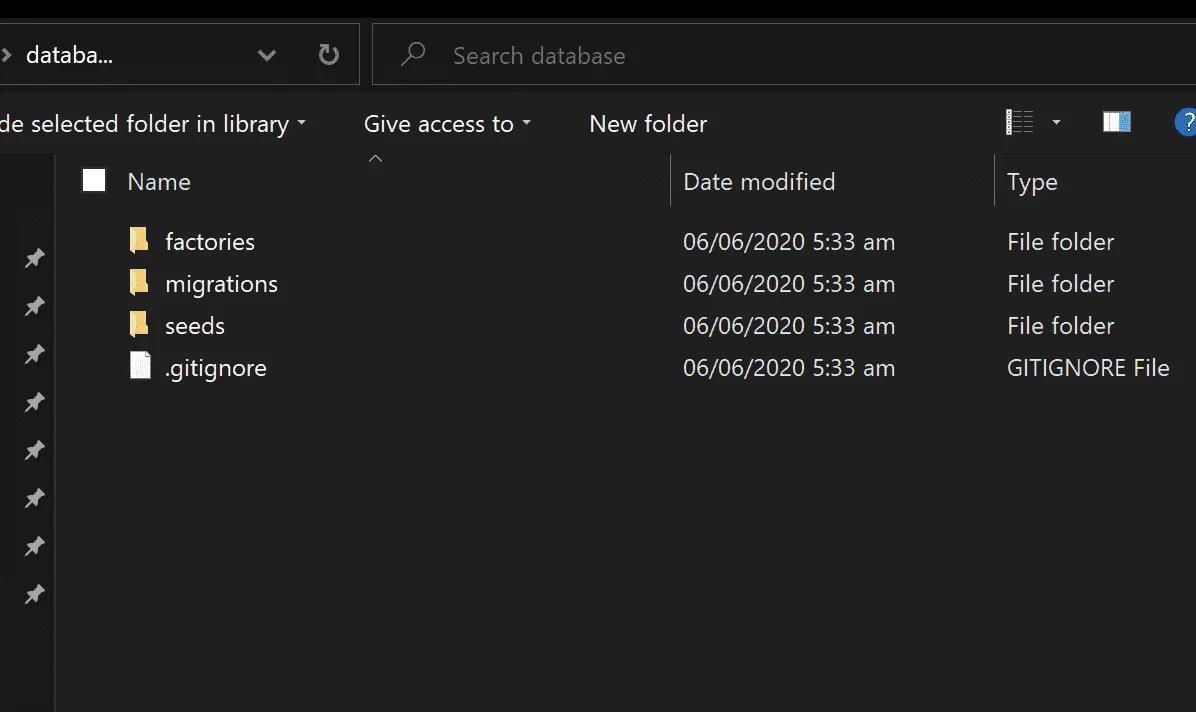This screenshot has width=1196, height=712.
Task: Click the breadcrumb chevron before databa...
Action: (6, 55)
